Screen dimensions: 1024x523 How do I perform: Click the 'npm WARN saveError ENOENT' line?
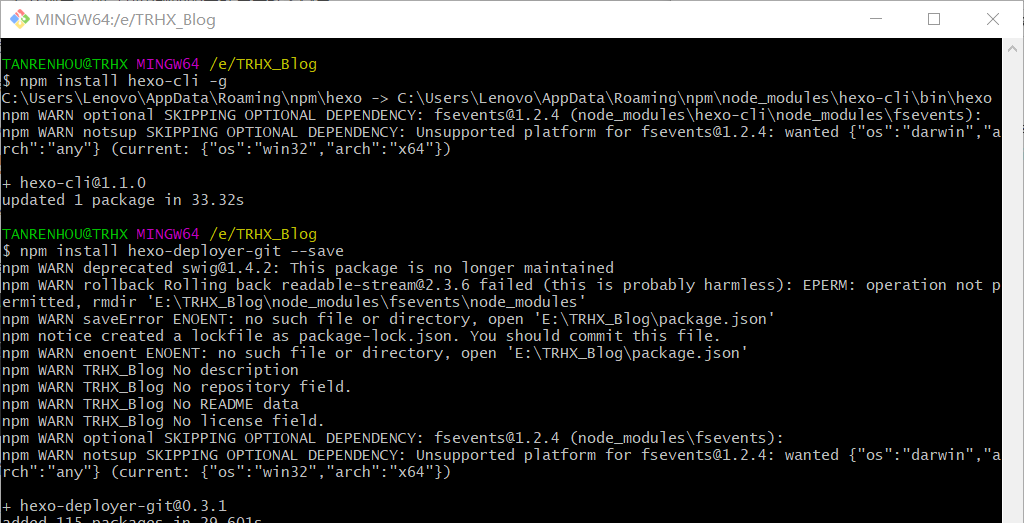coord(389,319)
